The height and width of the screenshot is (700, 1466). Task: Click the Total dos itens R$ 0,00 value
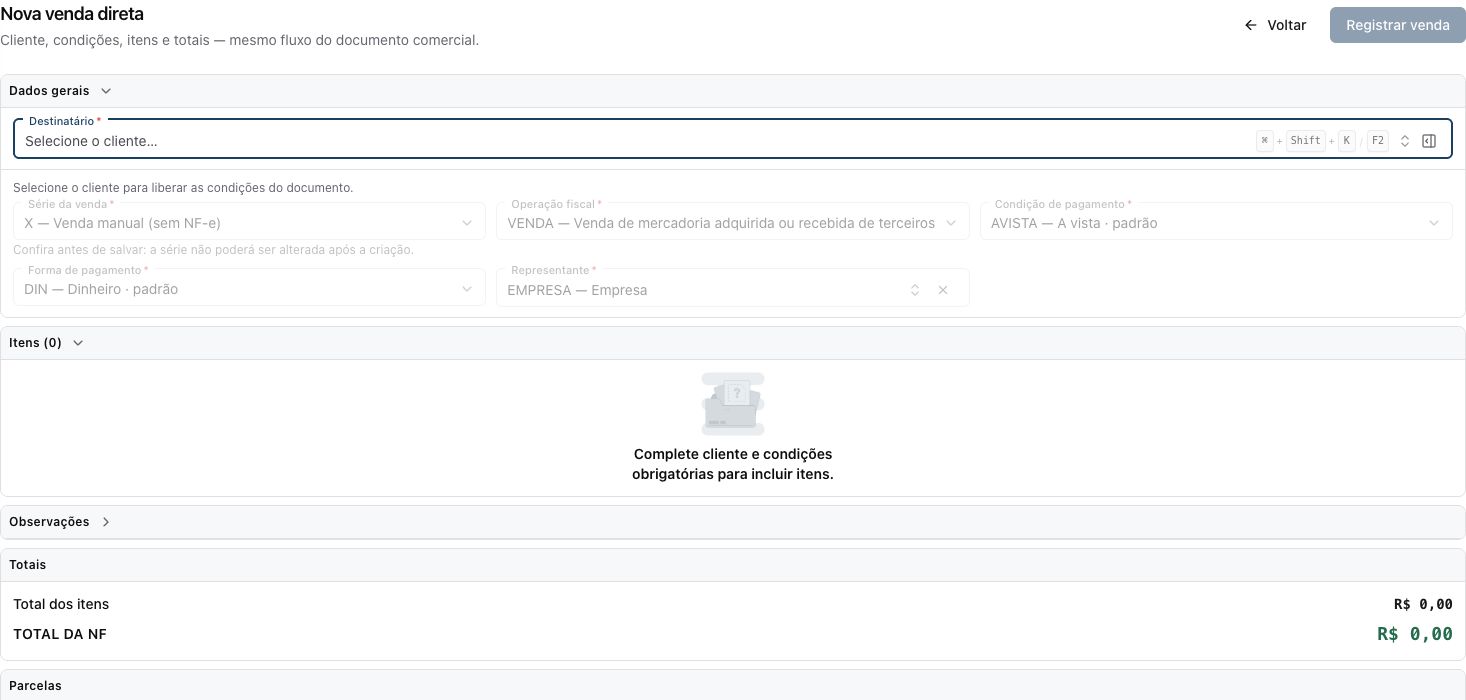click(1423, 604)
